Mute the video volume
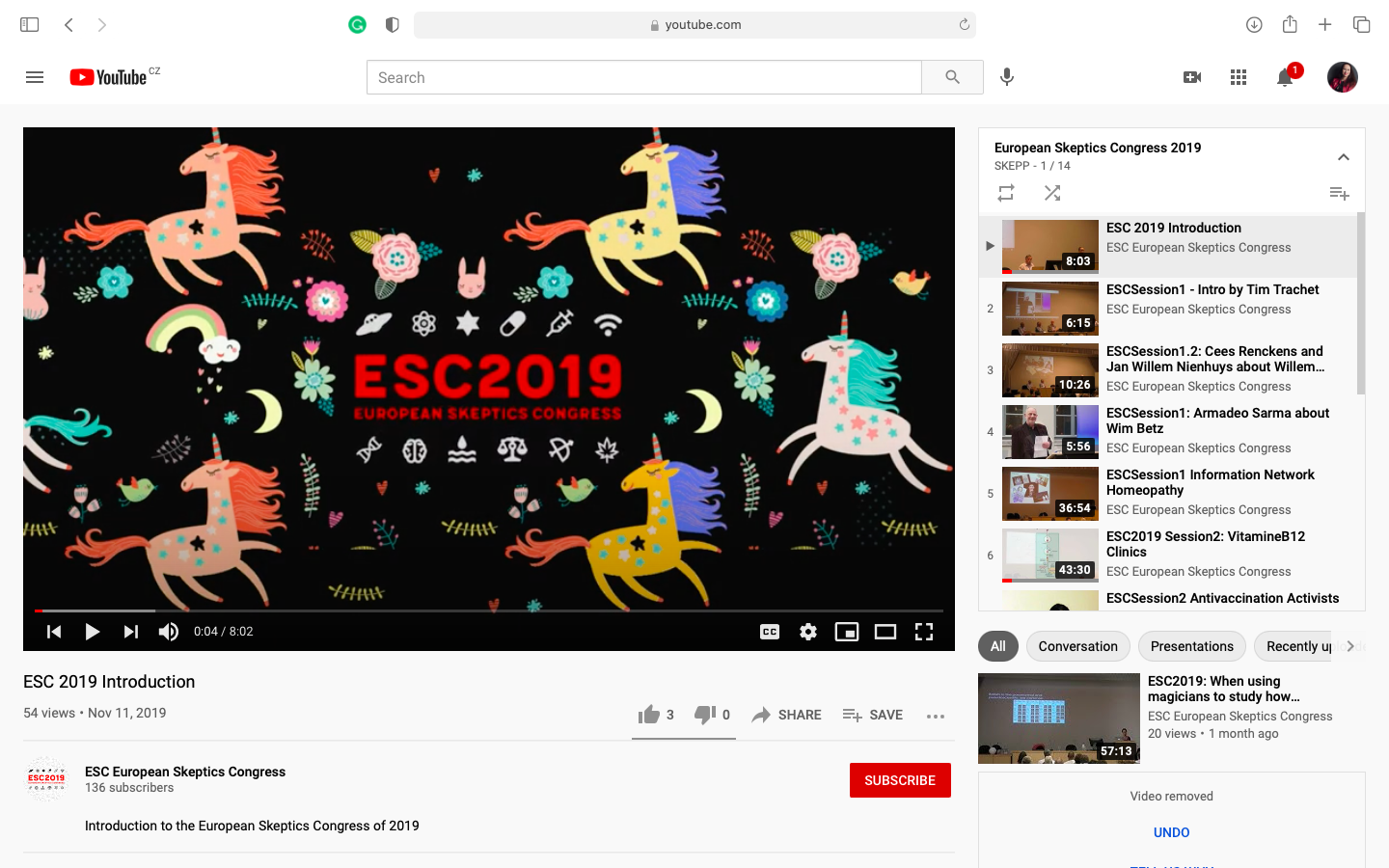Viewport: 1389px width, 868px height. 169,632
